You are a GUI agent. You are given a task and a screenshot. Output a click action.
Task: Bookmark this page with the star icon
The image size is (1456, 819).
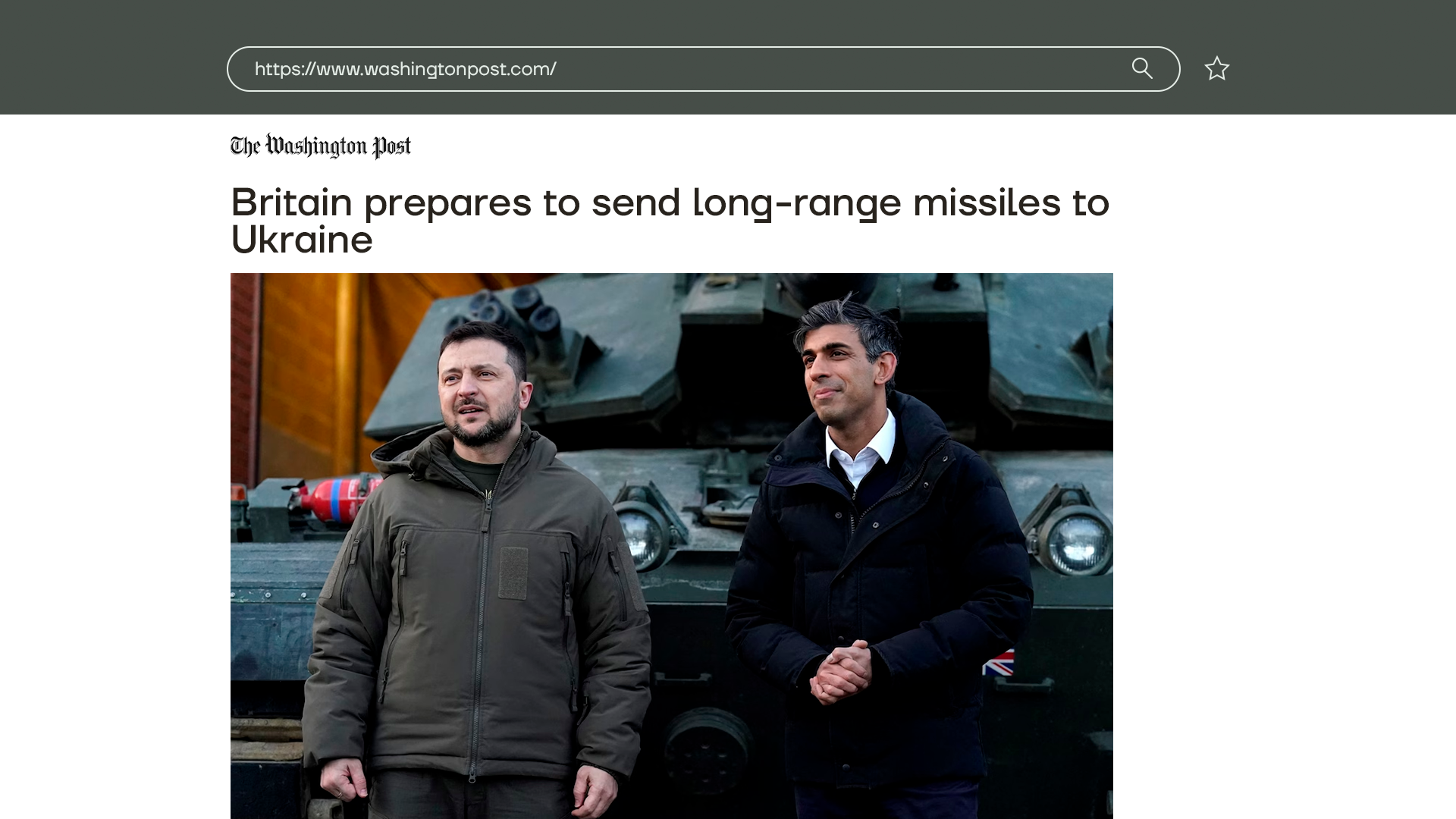point(1216,69)
